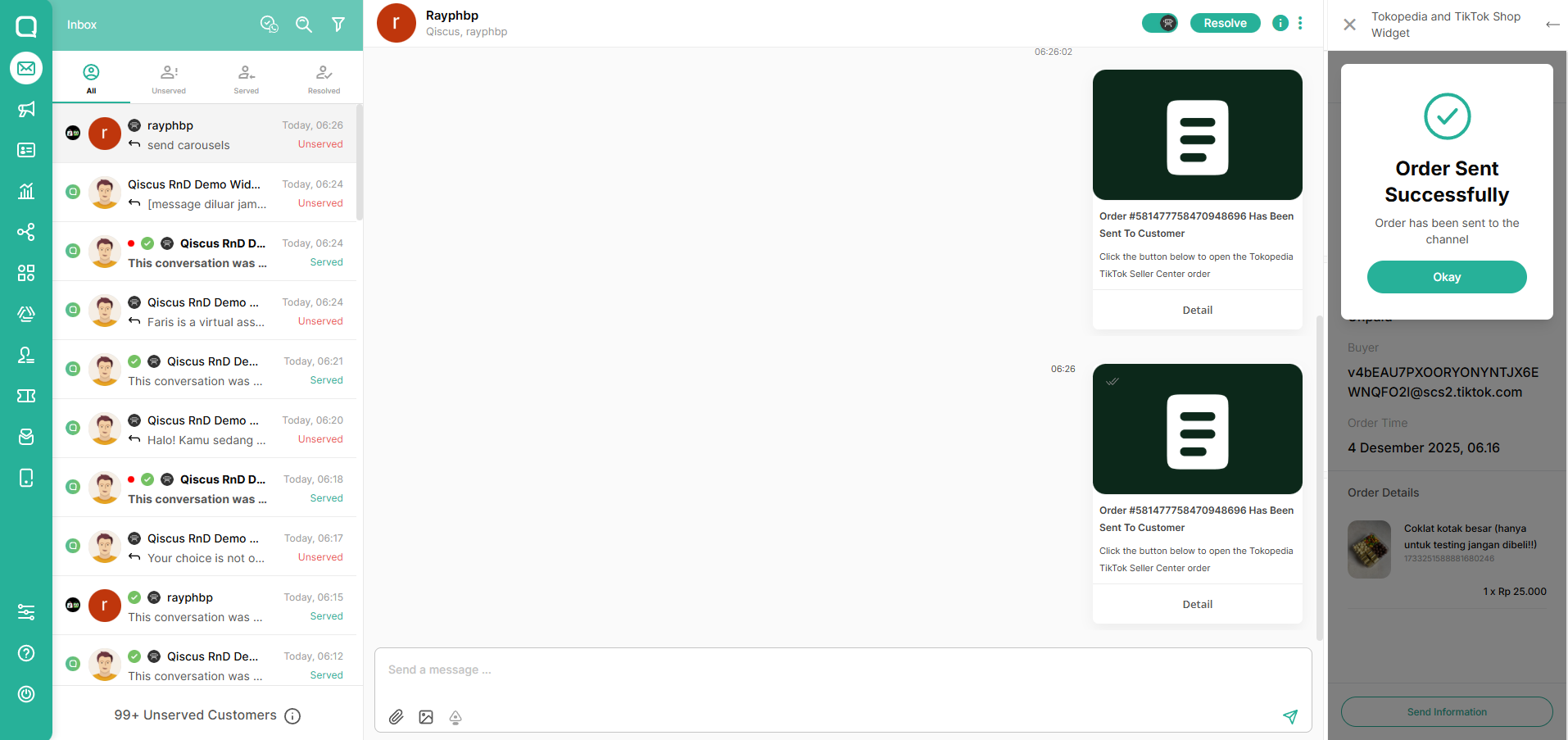This screenshot has width=1568, height=740.
Task: Click the help question mark sidebar icon
Action: point(26,653)
